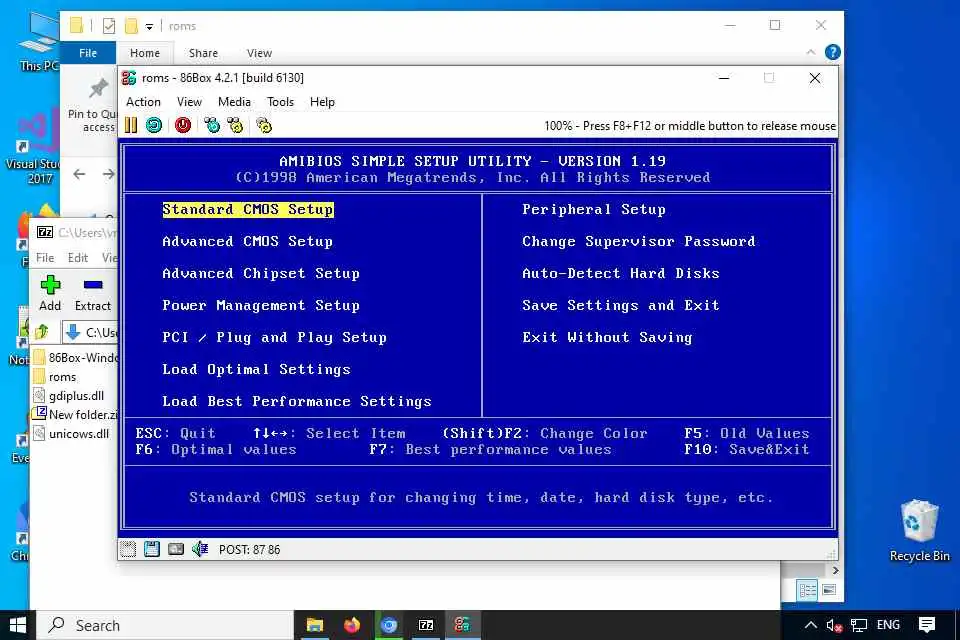Open the 86Box settings gear icon
The image size is (960, 640).
click(x=264, y=126)
